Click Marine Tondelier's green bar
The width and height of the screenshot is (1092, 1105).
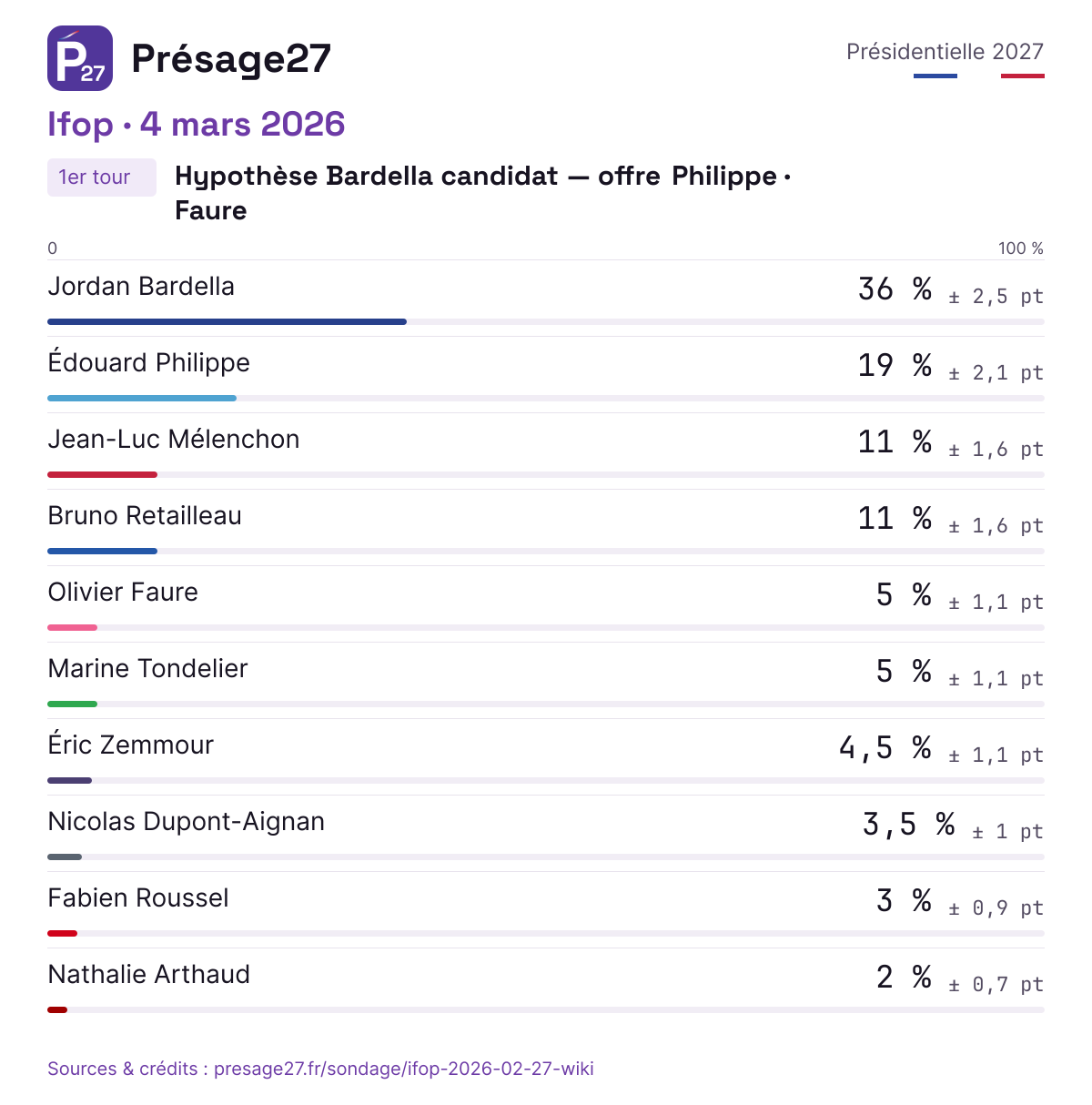click(x=72, y=704)
